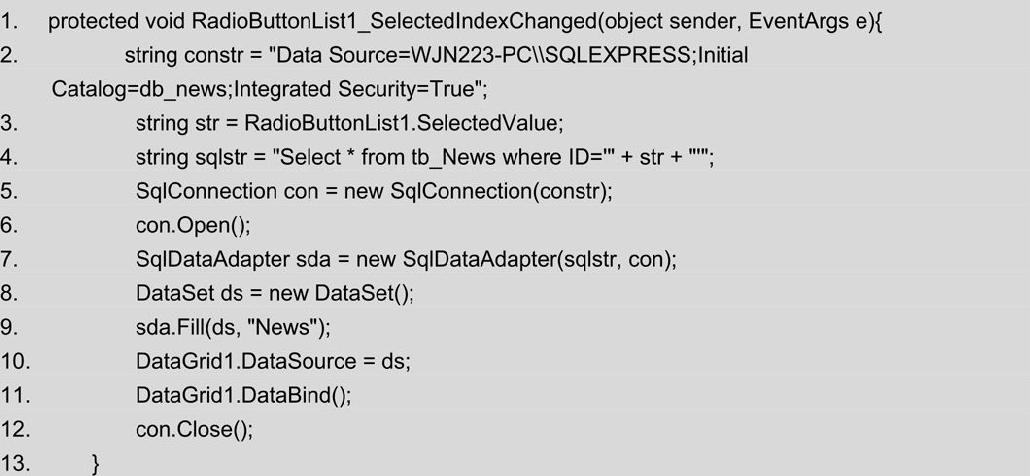Click DataGrid1.DataSource assignment line
The height and width of the screenshot is (476, 1030).
[273, 362]
